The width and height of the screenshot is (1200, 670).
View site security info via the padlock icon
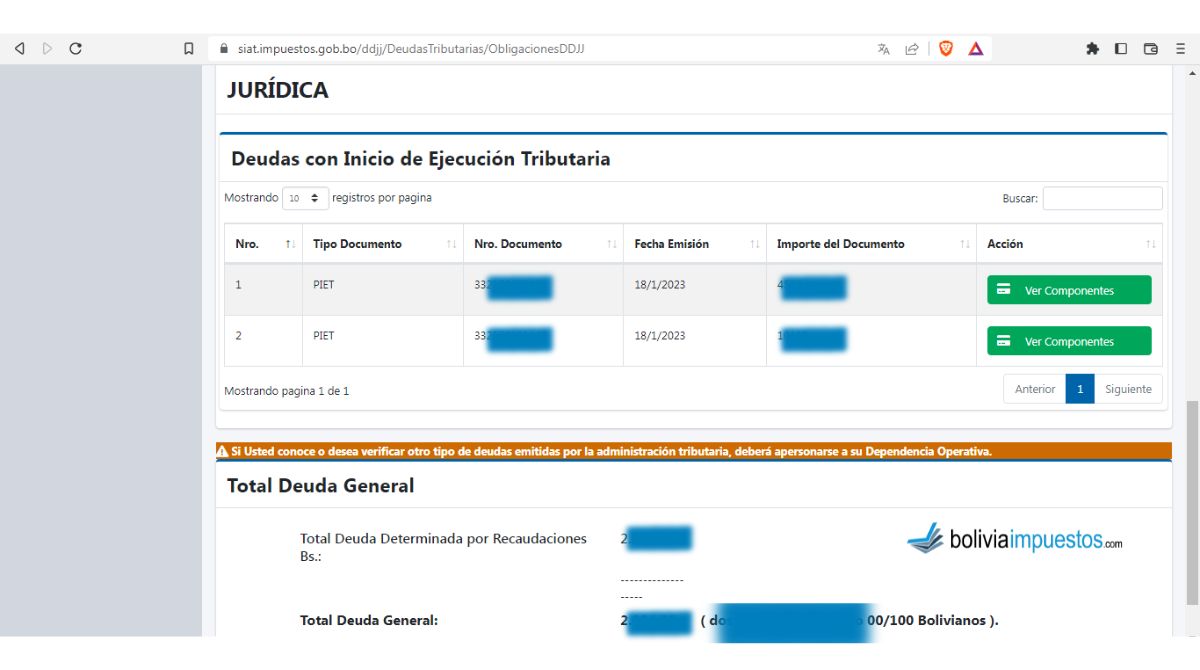(224, 48)
